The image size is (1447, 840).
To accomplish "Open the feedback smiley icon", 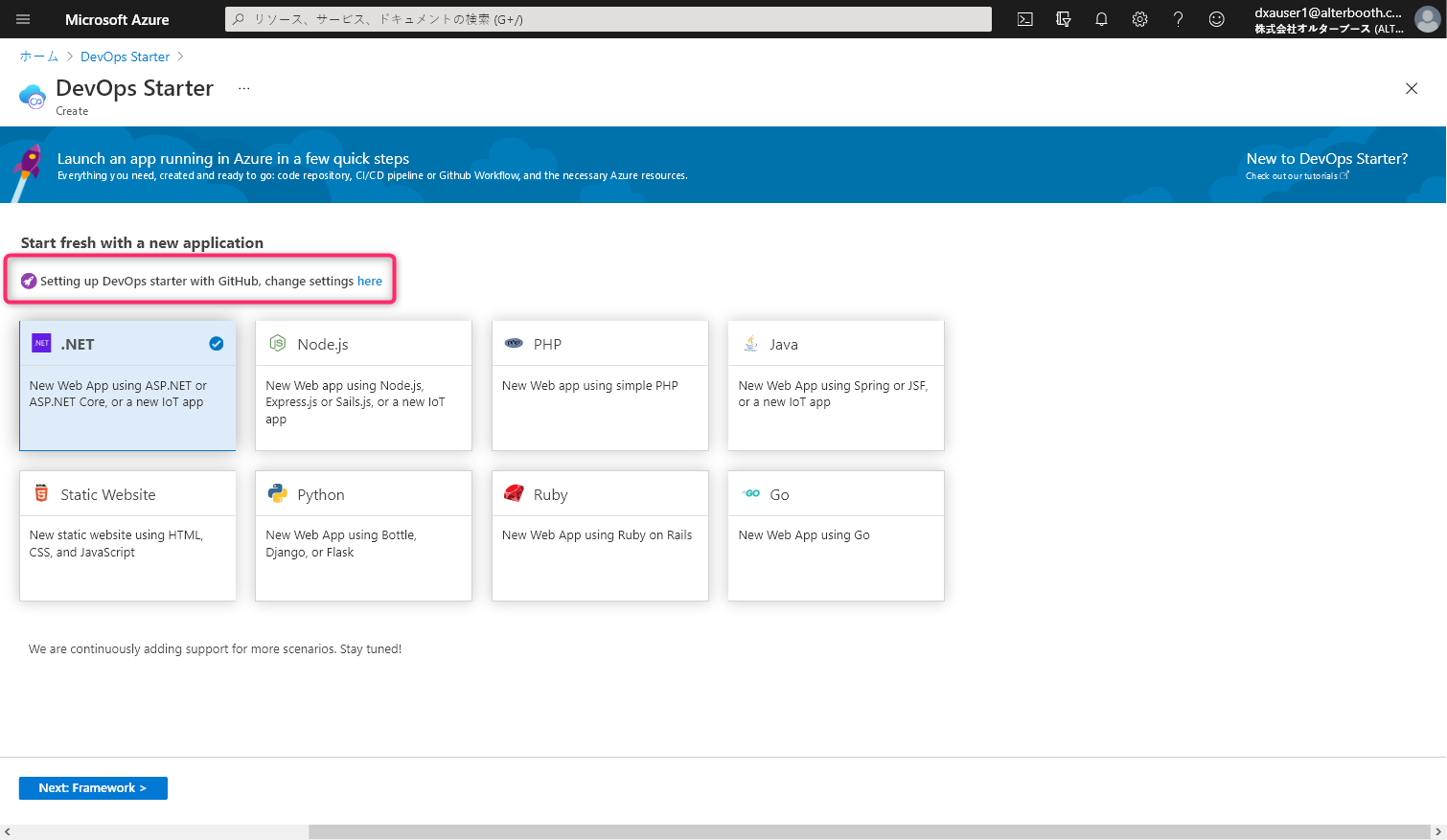I will pos(1216,19).
